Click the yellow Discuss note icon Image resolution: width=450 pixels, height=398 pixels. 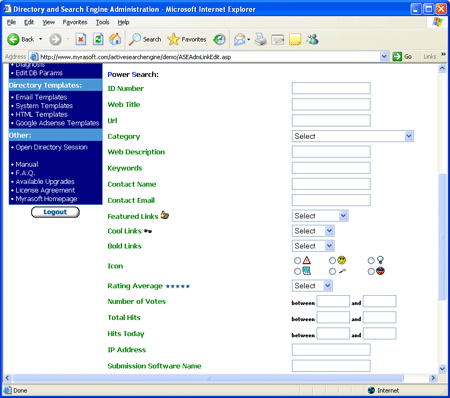(x=295, y=39)
